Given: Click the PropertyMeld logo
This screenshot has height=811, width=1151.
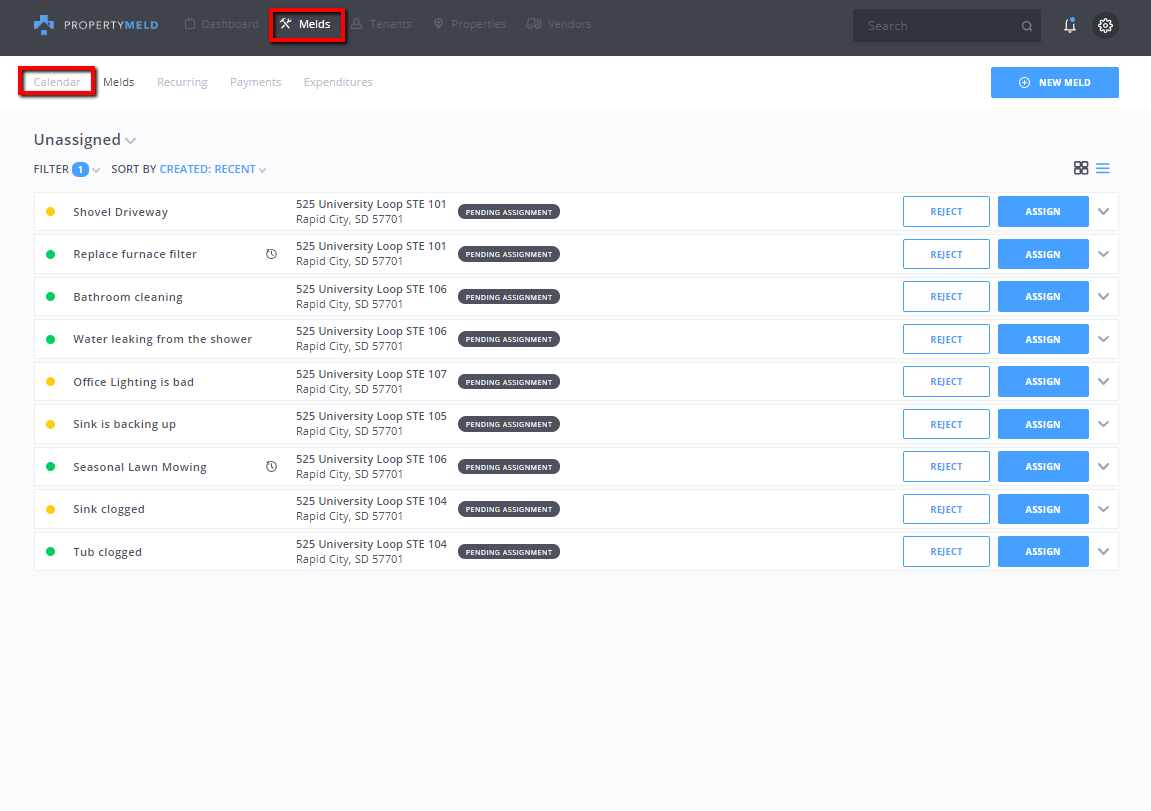Looking at the screenshot, I should point(95,25).
